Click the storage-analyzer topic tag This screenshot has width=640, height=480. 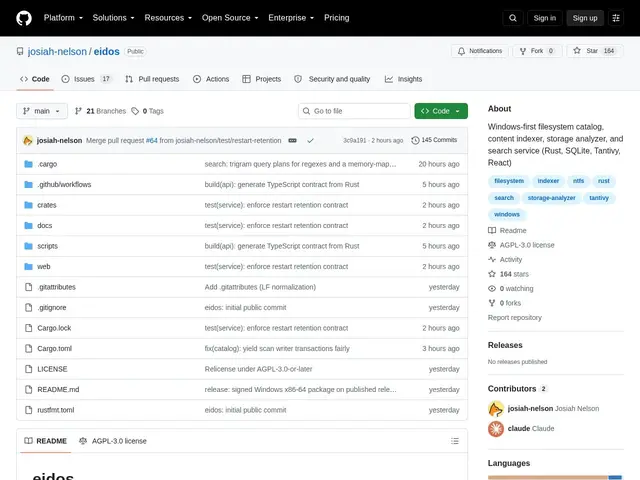click(551, 198)
